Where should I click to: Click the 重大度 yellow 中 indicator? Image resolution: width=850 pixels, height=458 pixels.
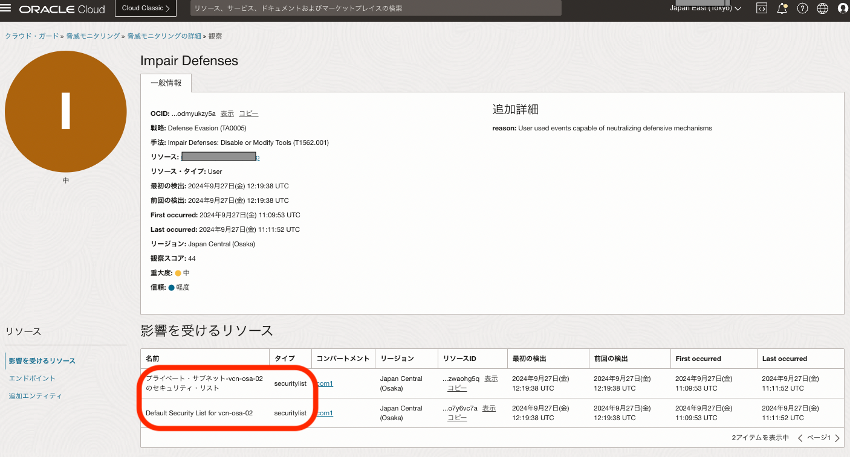(x=182, y=273)
